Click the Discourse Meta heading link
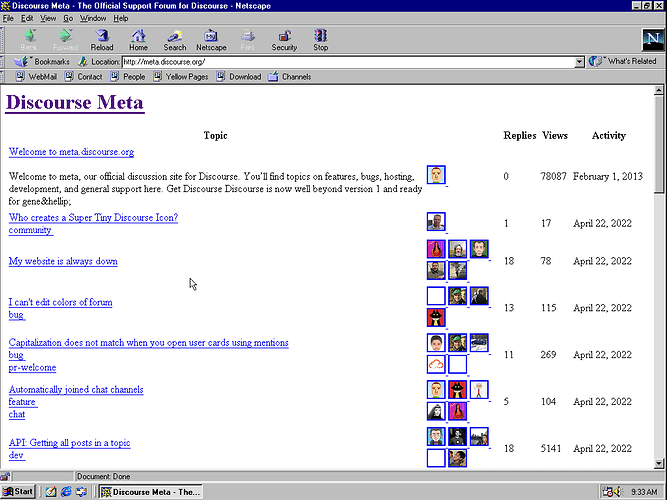Screen dimensions: 667x500 75,102
